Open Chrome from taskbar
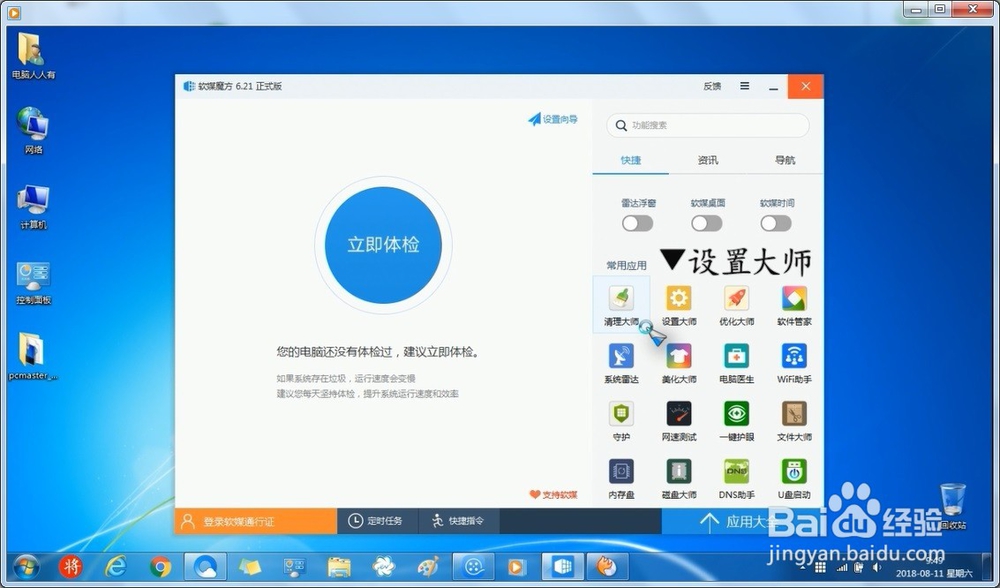This screenshot has width=1000, height=588. tap(160, 566)
